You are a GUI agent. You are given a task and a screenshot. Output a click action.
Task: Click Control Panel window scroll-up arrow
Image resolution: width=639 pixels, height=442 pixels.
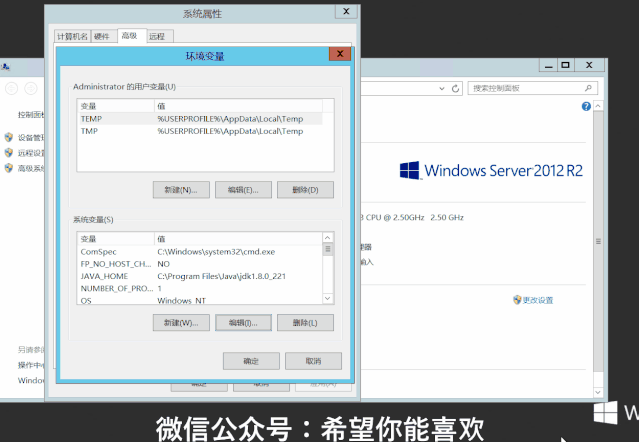pos(598,106)
